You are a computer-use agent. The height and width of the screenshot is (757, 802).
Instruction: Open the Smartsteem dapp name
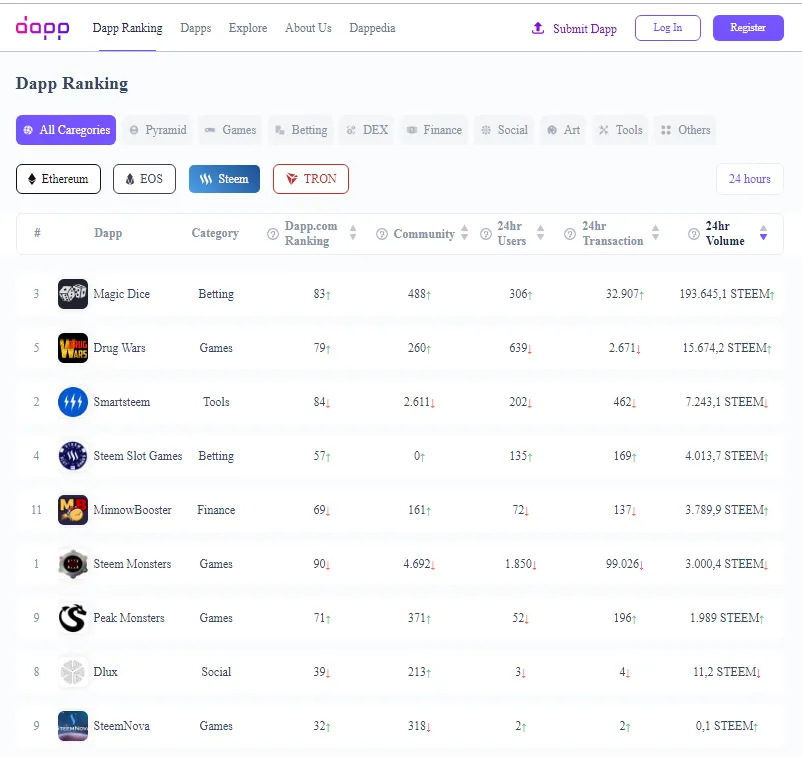122,402
